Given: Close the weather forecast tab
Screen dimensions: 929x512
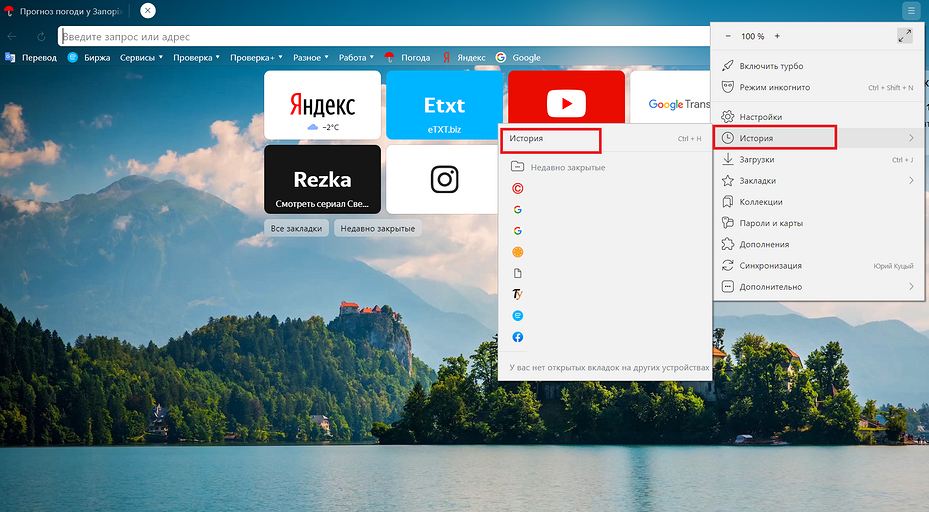Looking at the screenshot, I should pos(148,11).
